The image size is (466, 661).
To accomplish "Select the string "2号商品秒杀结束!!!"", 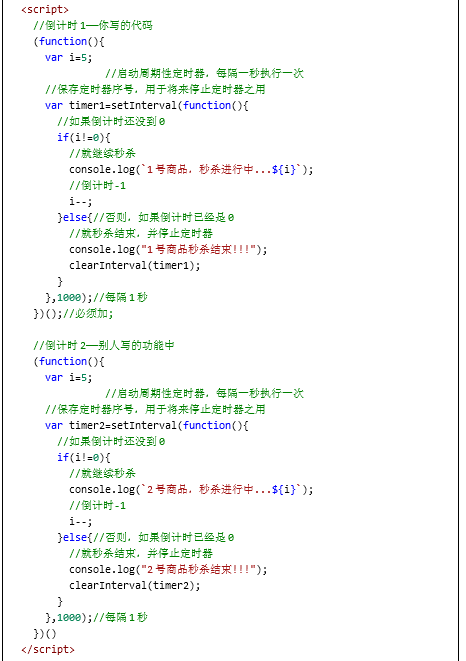I will [199, 570].
